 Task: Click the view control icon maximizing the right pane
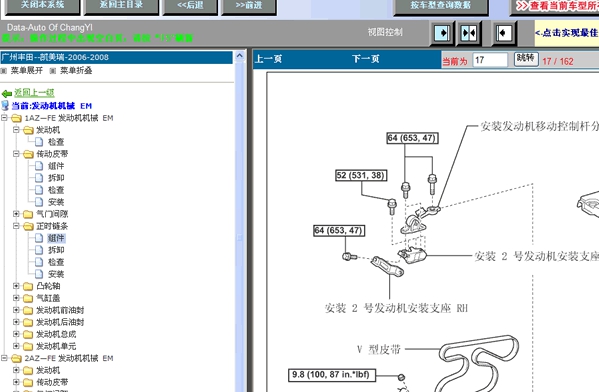503,33
